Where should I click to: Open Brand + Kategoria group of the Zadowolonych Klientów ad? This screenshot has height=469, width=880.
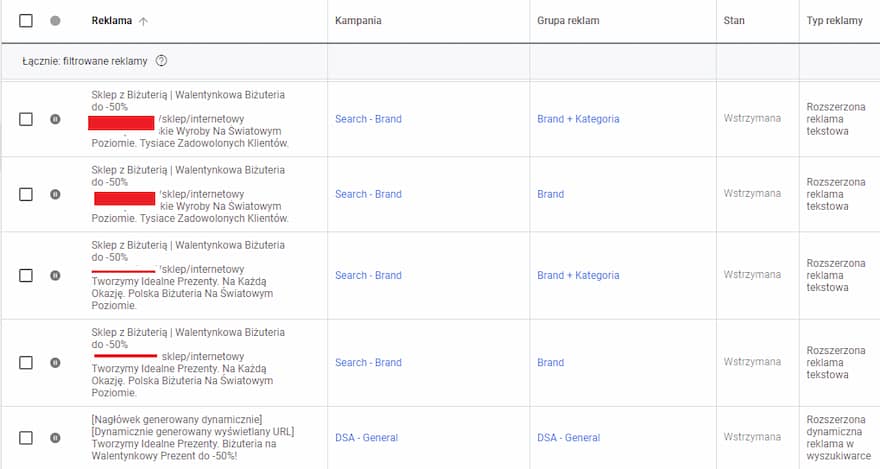coord(578,119)
